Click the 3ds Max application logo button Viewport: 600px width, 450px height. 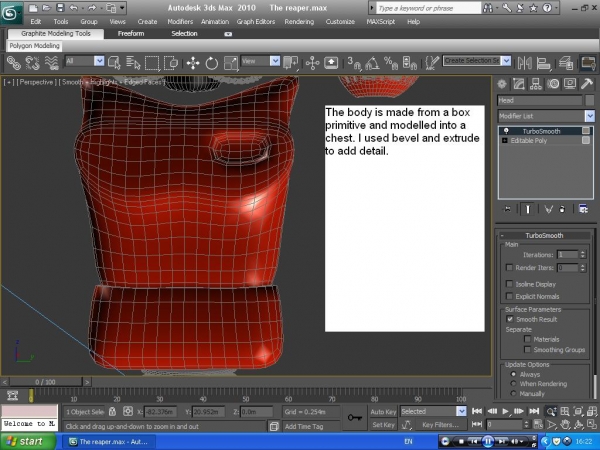pos(10,13)
